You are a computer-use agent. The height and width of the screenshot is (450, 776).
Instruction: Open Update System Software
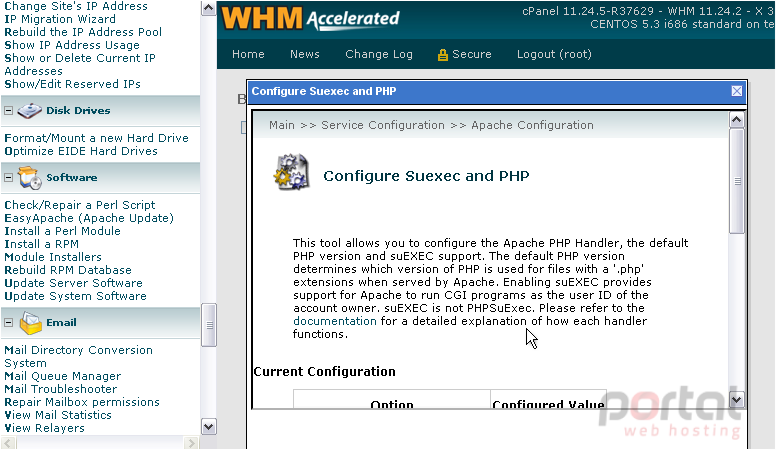pyautogui.click(x=75, y=296)
